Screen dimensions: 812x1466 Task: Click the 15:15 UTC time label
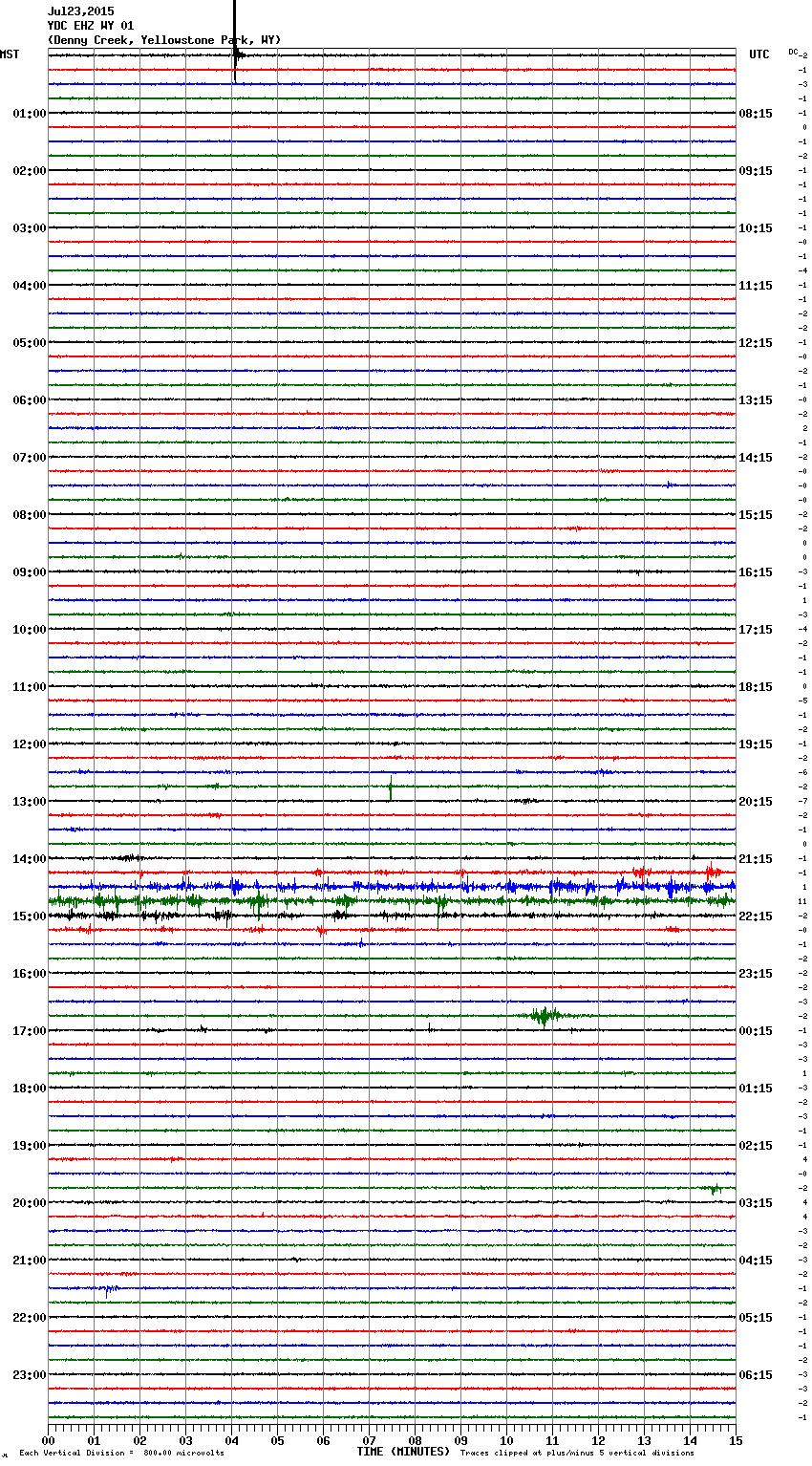tap(756, 515)
